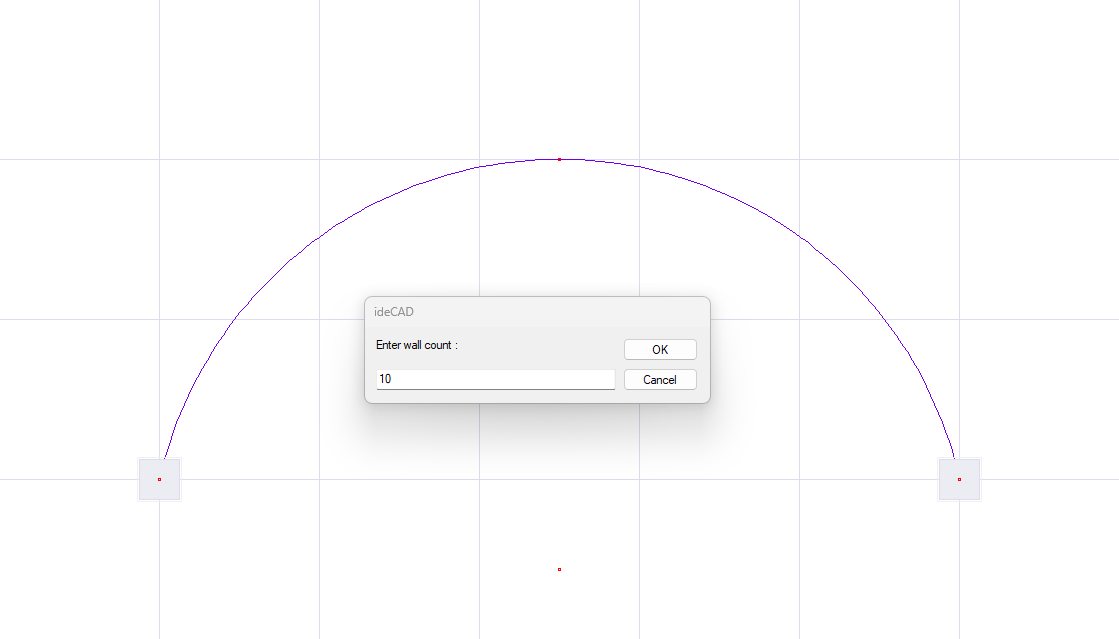The height and width of the screenshot is (639, 1119).
Task: Click OK to confirm wall count
Action: coord(660,350)
